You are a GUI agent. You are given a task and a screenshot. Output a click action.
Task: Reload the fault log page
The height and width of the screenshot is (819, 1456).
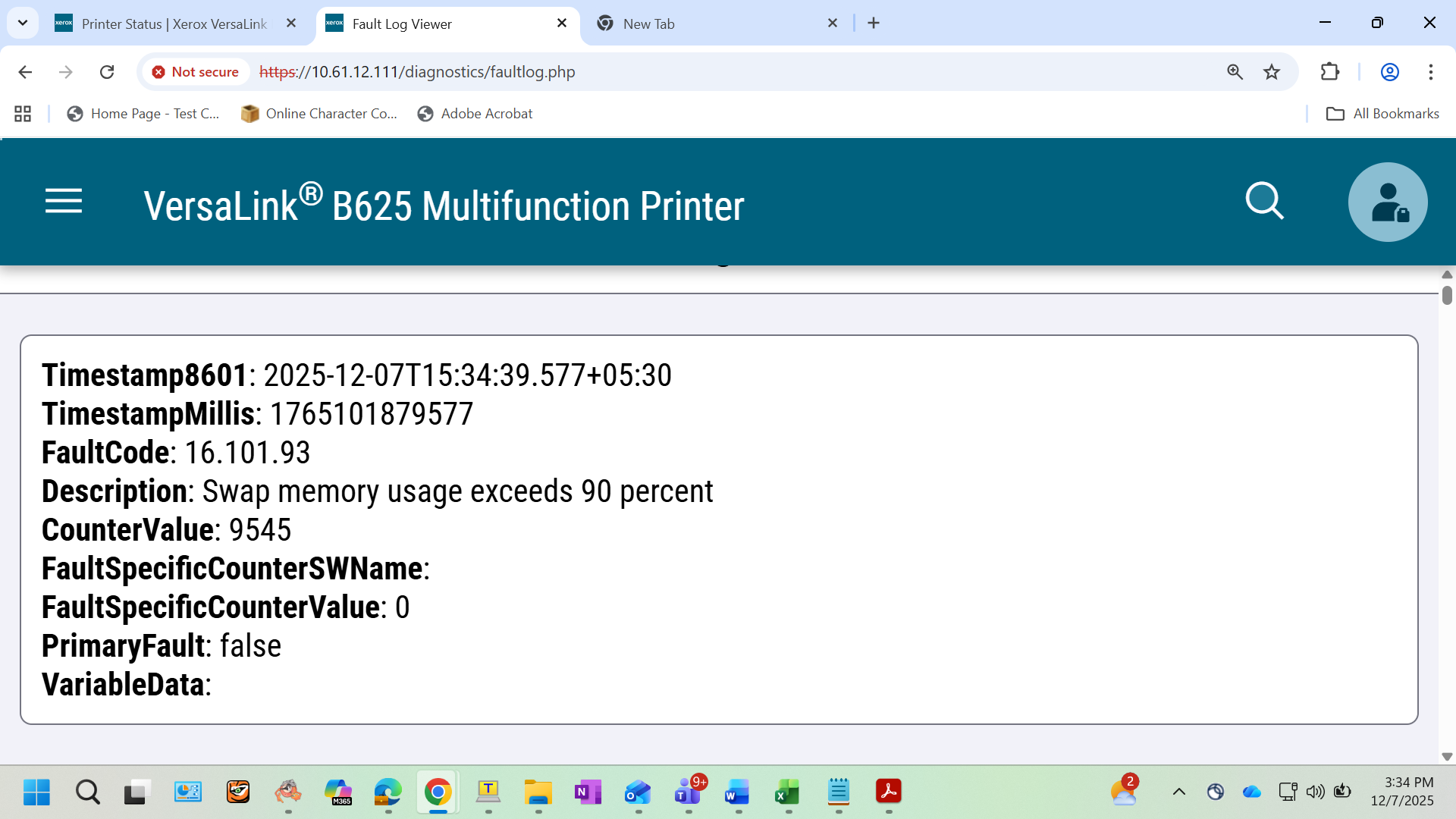coord(107,72)
